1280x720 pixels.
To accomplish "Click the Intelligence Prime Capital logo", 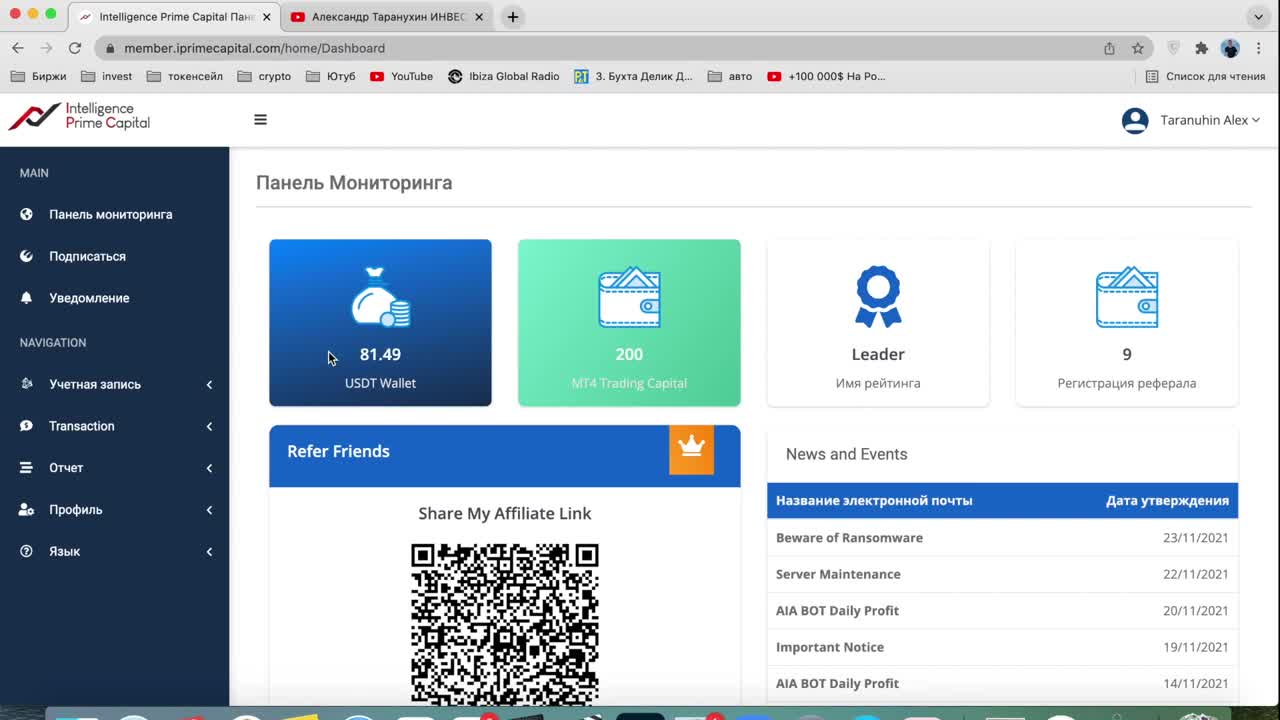I will point(79,116).
